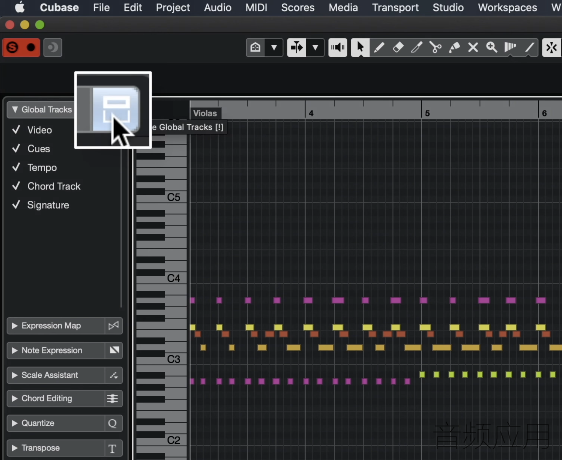The height and width of the screenshot is (460, 562).
Task: Click the Retrospective Record icon
Action: (x=53, y=47)
